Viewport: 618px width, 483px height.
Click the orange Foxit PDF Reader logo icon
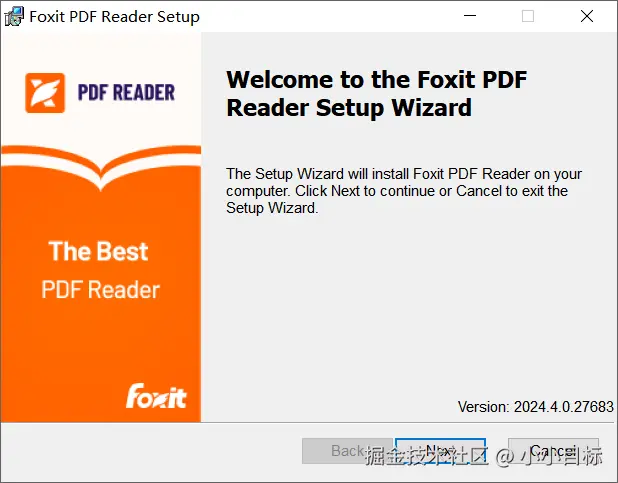tap(45, 93)
